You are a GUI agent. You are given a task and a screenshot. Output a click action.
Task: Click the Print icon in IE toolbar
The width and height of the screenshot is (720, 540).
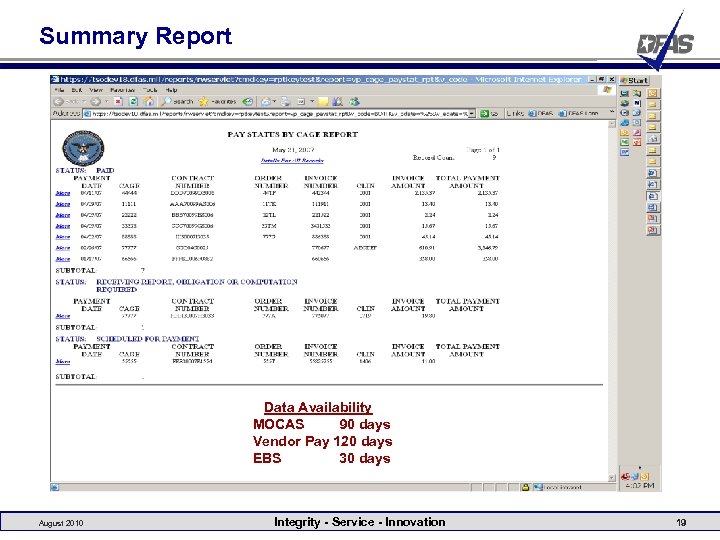click(x=286, y=101)
